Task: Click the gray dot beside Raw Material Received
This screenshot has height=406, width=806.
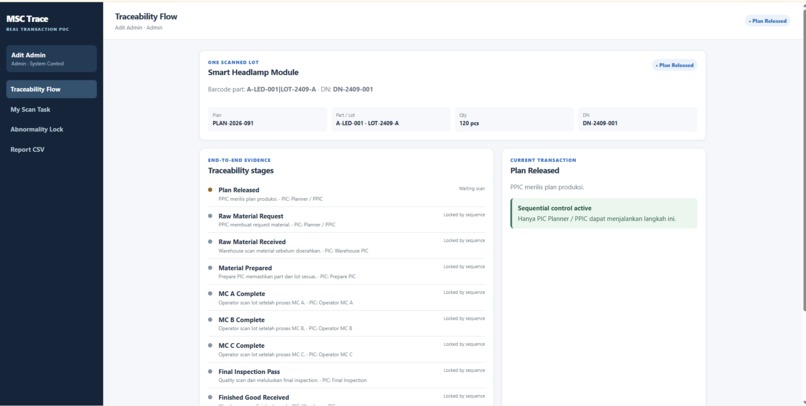Action: pos(210,242)
